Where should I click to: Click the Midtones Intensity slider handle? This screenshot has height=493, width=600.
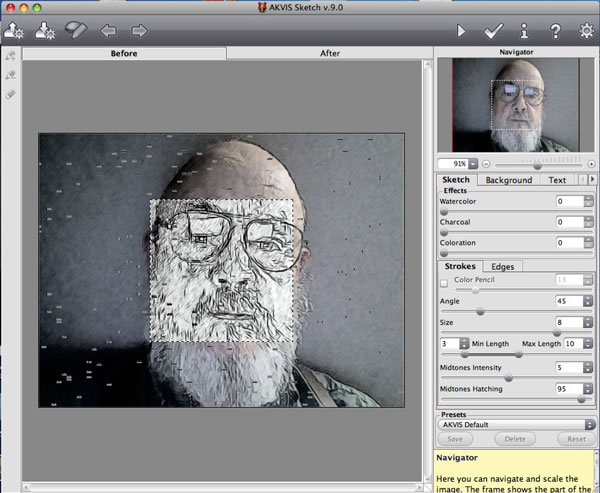click(509, 378)
